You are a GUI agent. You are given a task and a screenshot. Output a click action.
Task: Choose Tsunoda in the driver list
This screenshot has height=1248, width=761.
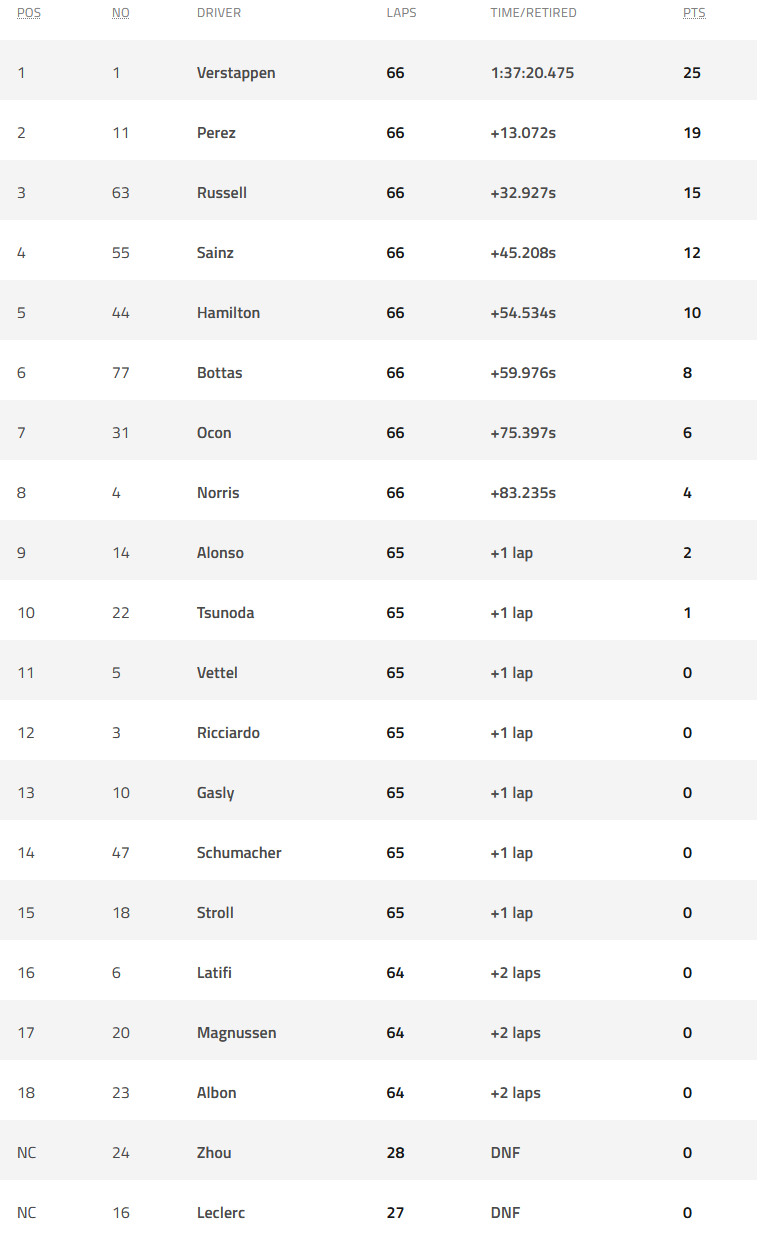(225, 613)
